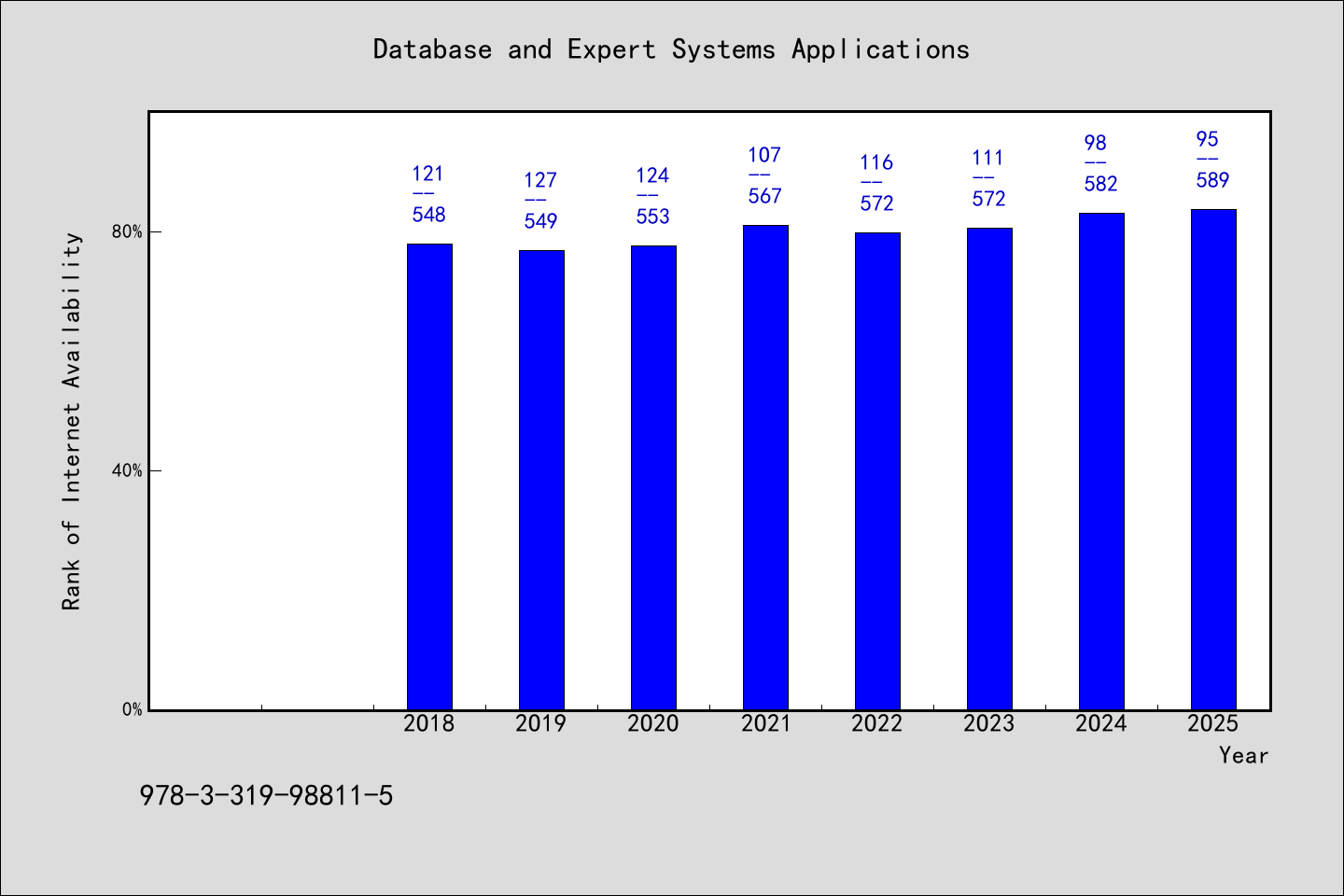Click the Year axis title
The height and width of the screenshot is (896, 1344).
coord(1243,756)
